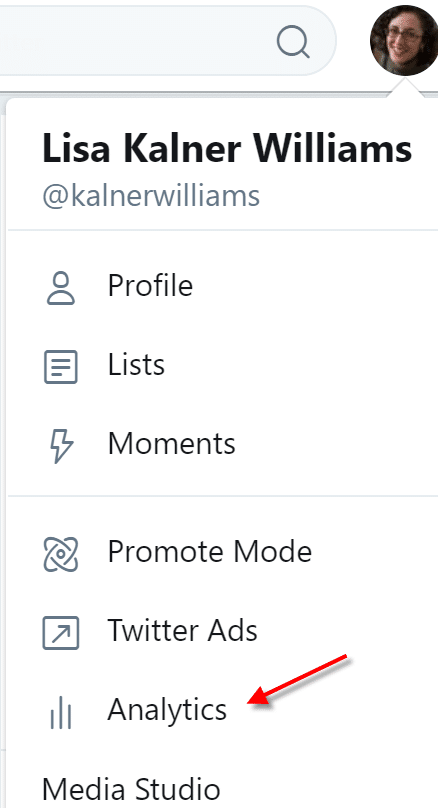Click the Lisa Kalner Williams name

pyautogui.click(x=227, y=148)
